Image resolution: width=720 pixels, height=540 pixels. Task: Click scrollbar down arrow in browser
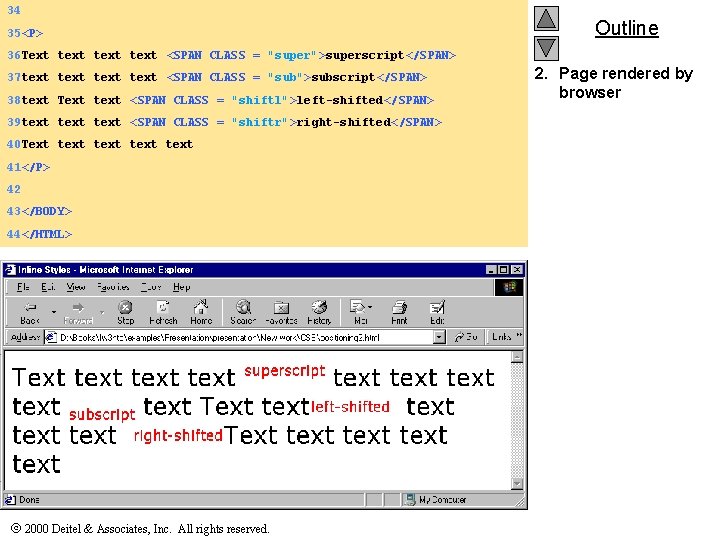coord(517,484)
